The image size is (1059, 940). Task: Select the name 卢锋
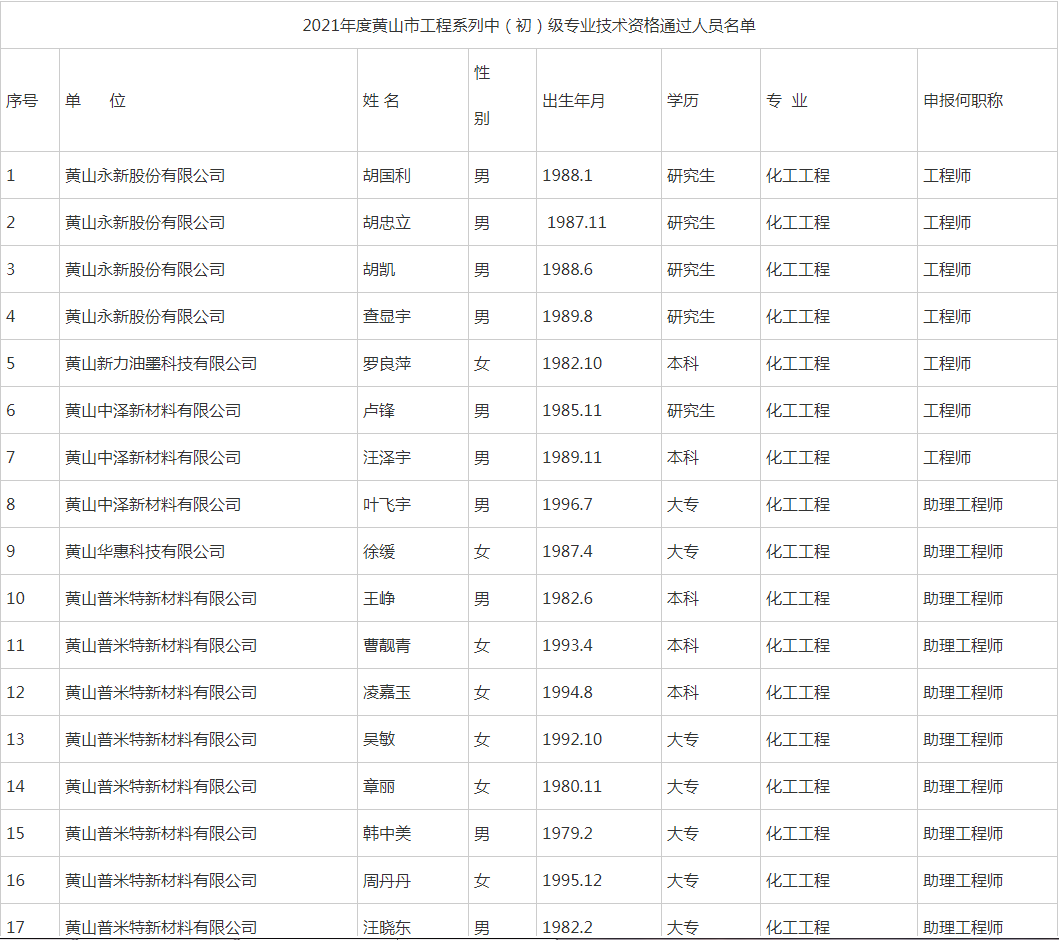[379, 411]
